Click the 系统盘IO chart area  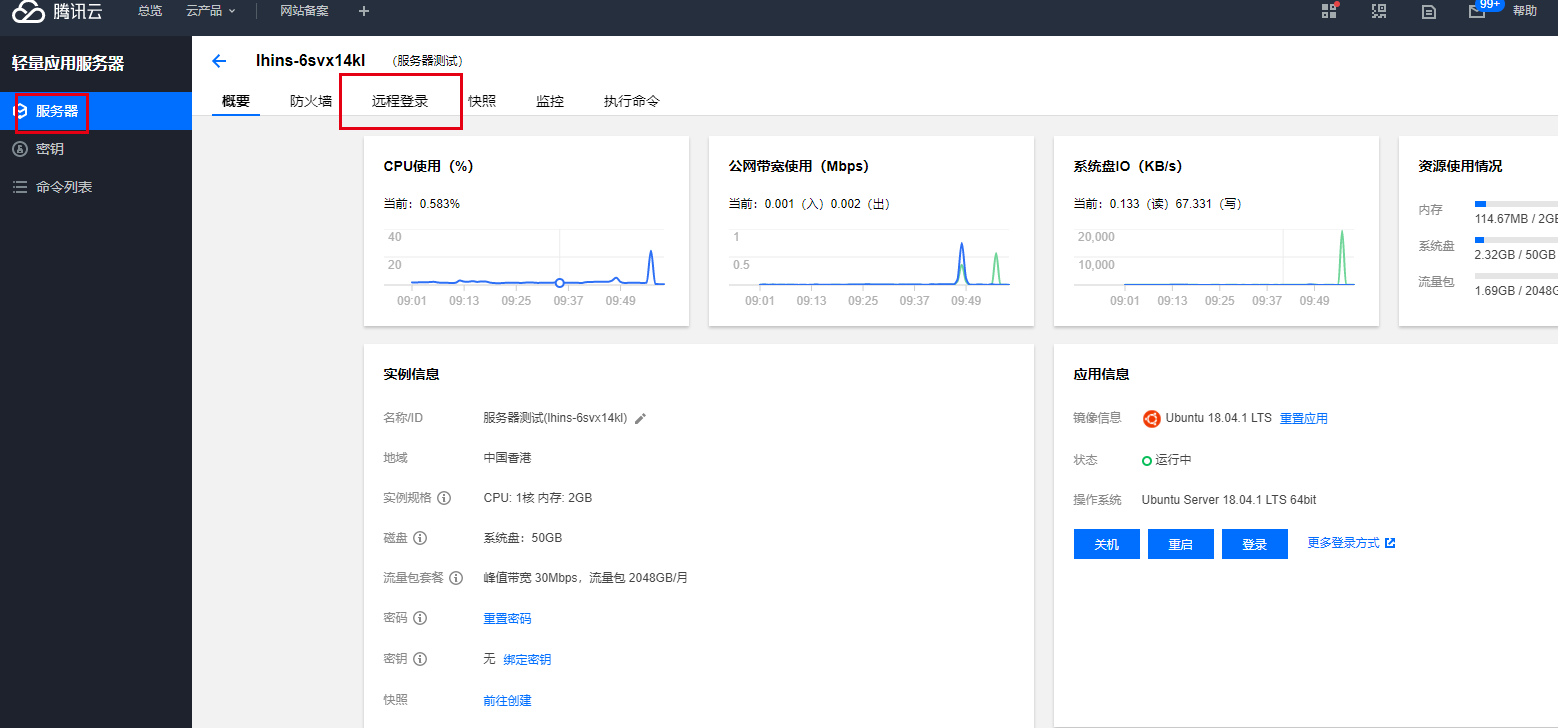1214,258
